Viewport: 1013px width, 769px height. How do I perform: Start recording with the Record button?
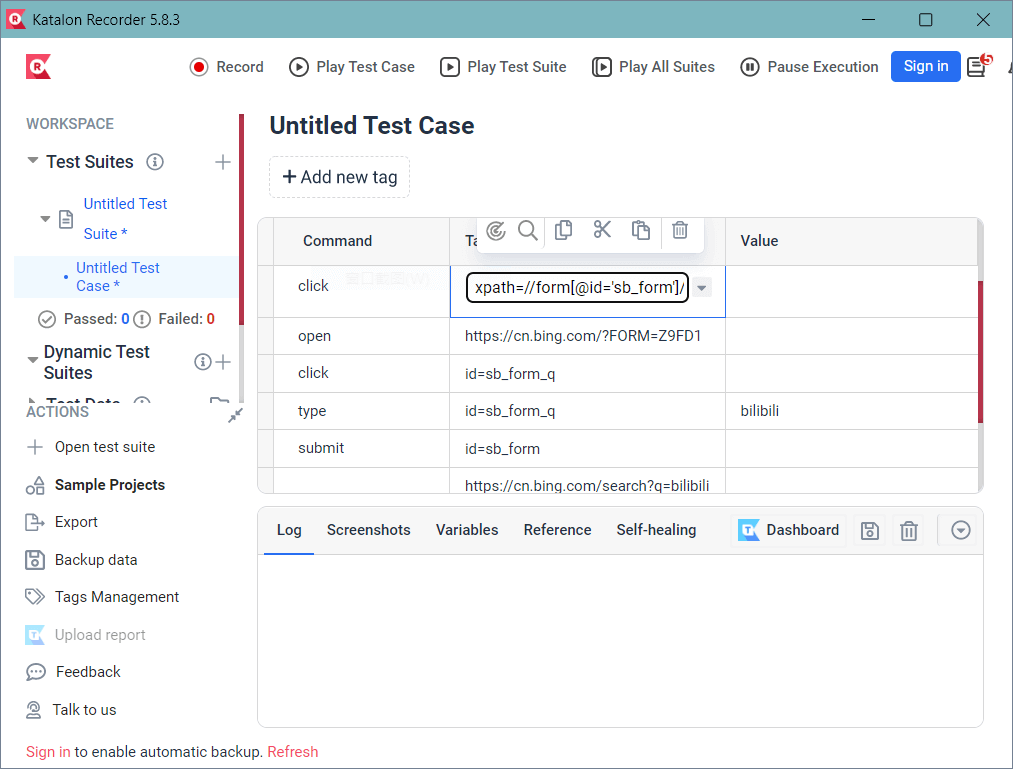pyautogui.click(x=226, y=67)
